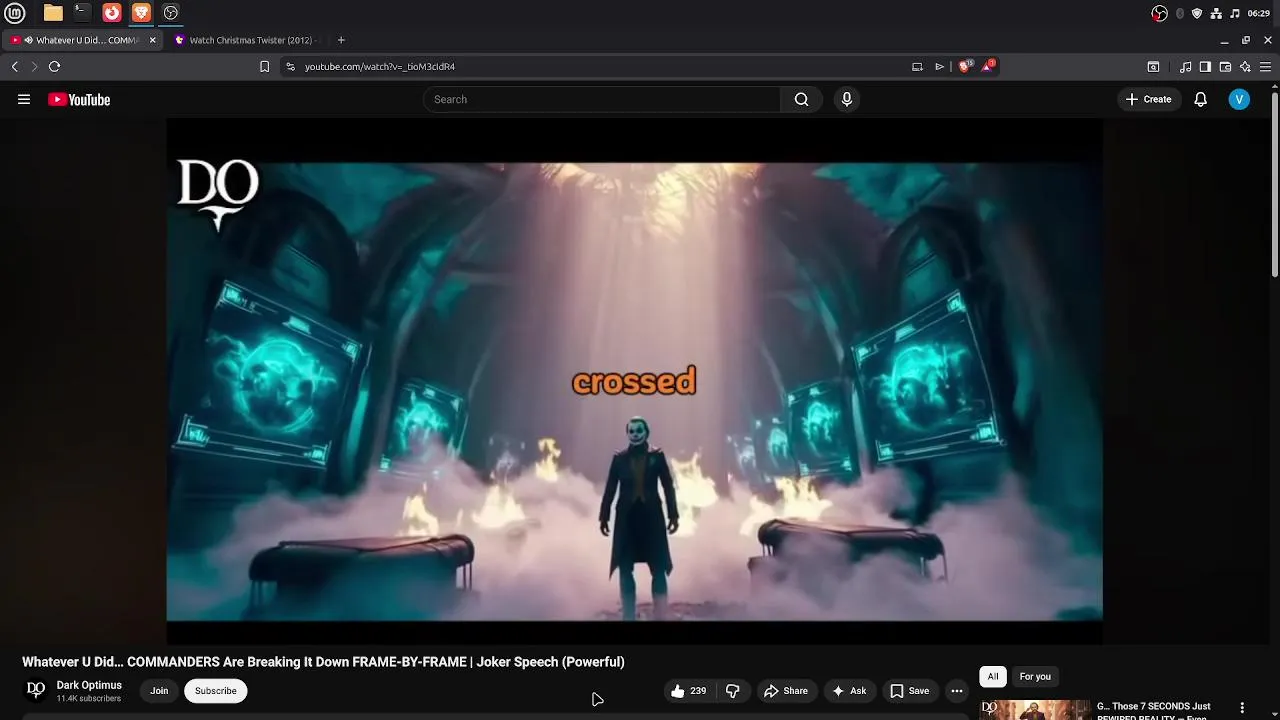Open the recommended Those 7 SECONDS video thumbnail
The height and width of the screenshot is (720, 1280).
click(1034, 709)
